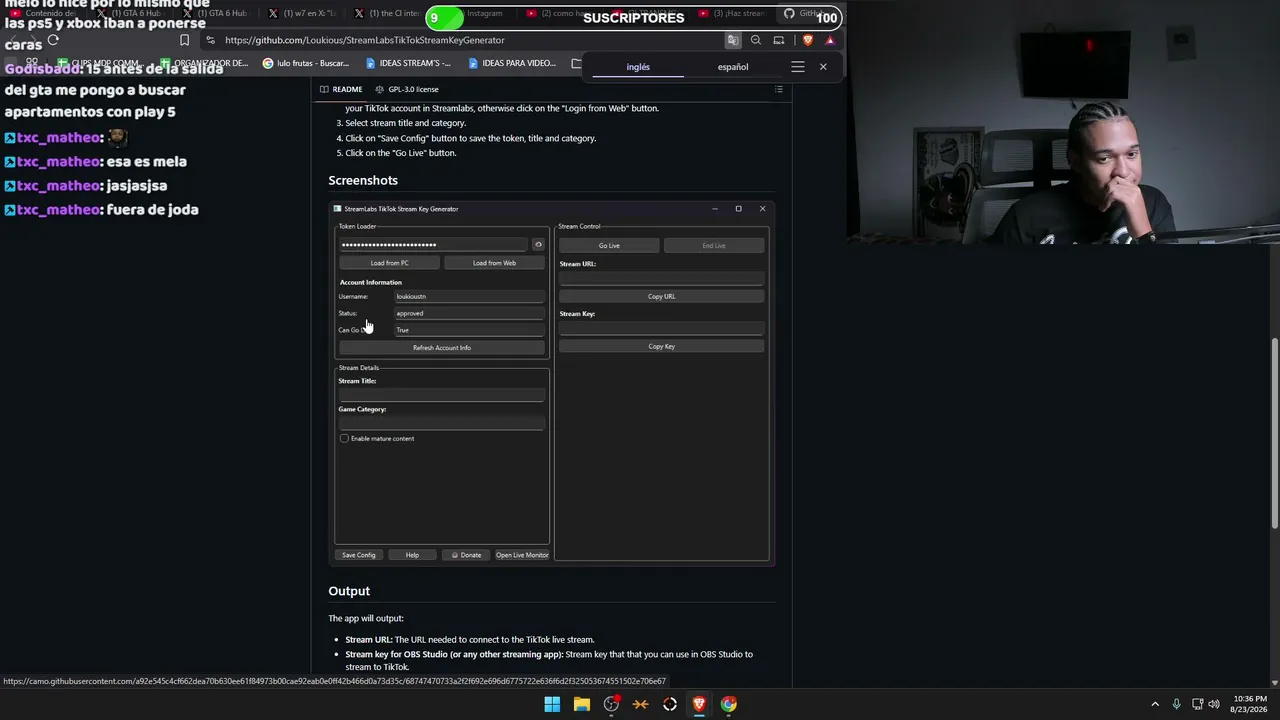The width and height of the screenshot is (1280, 720).
Task: Click the GitHub URL in address bar
Action: [365, 40]
